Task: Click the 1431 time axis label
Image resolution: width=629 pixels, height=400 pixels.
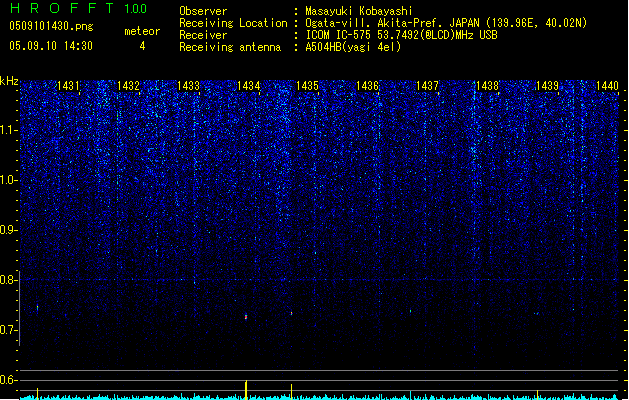Action: coord(68,86)
